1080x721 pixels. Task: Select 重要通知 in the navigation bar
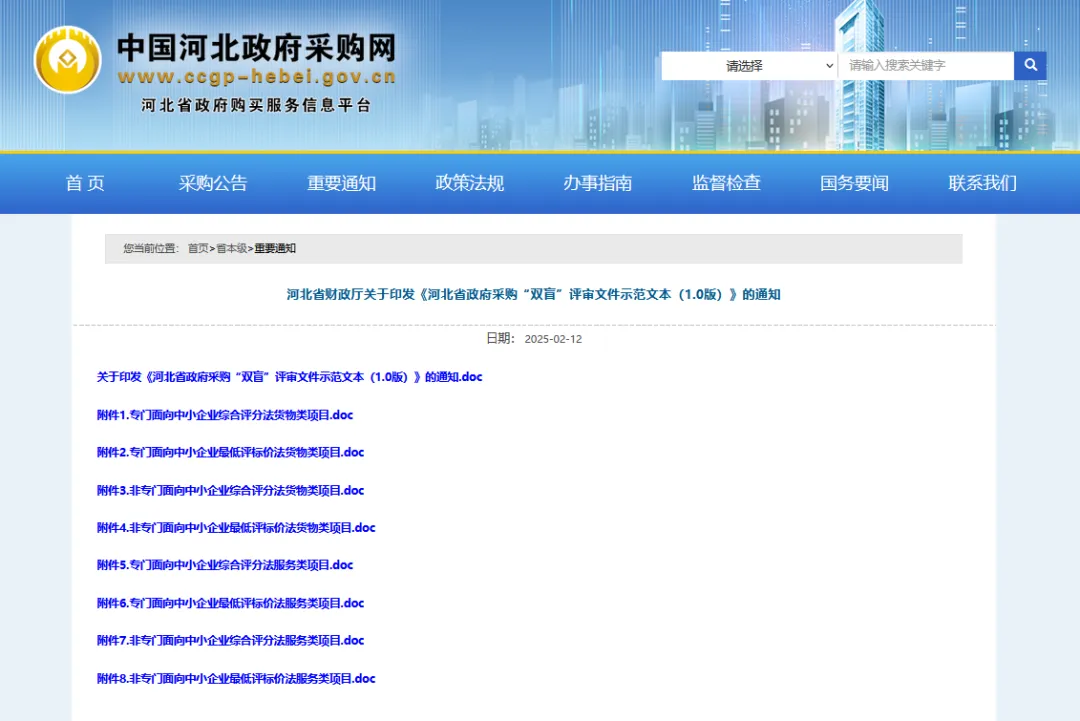(341, 183)
